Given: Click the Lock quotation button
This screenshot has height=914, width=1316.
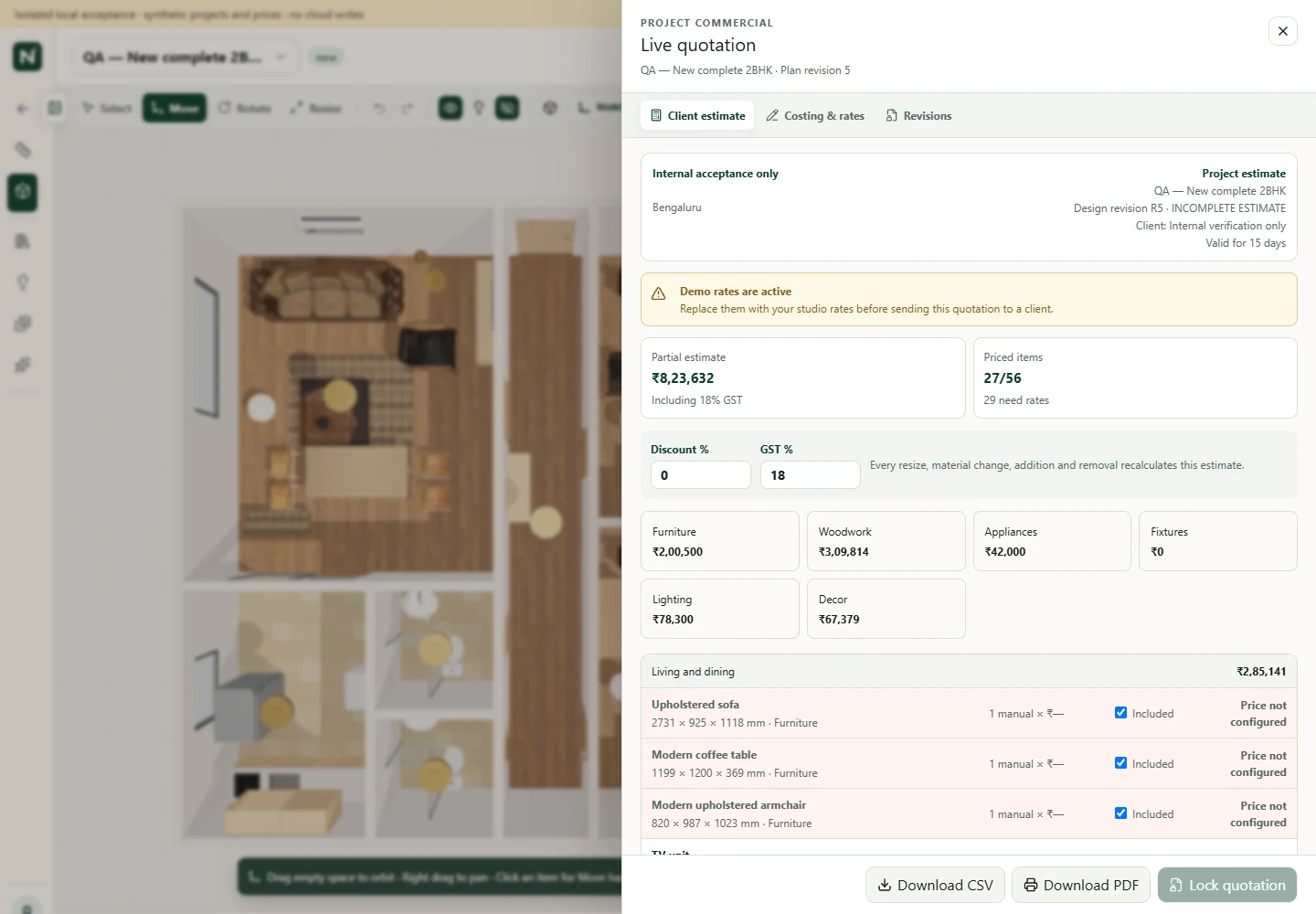Looking at the screenshot, I should [1227, 885].
